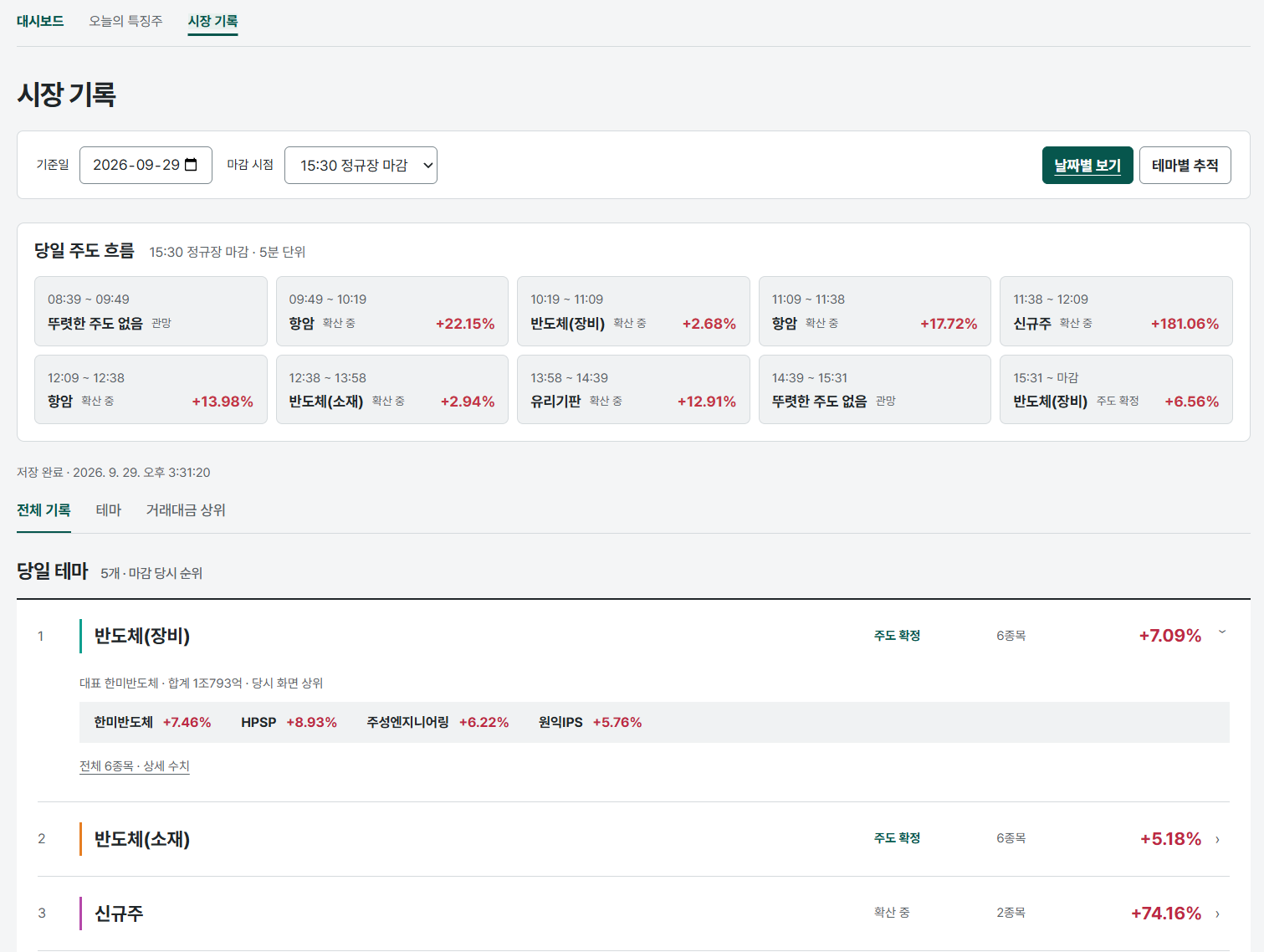Screen dimensions: 1264x952
Task: Open the 전체 6종목 · 상세 수치 link
Action: 135,766
